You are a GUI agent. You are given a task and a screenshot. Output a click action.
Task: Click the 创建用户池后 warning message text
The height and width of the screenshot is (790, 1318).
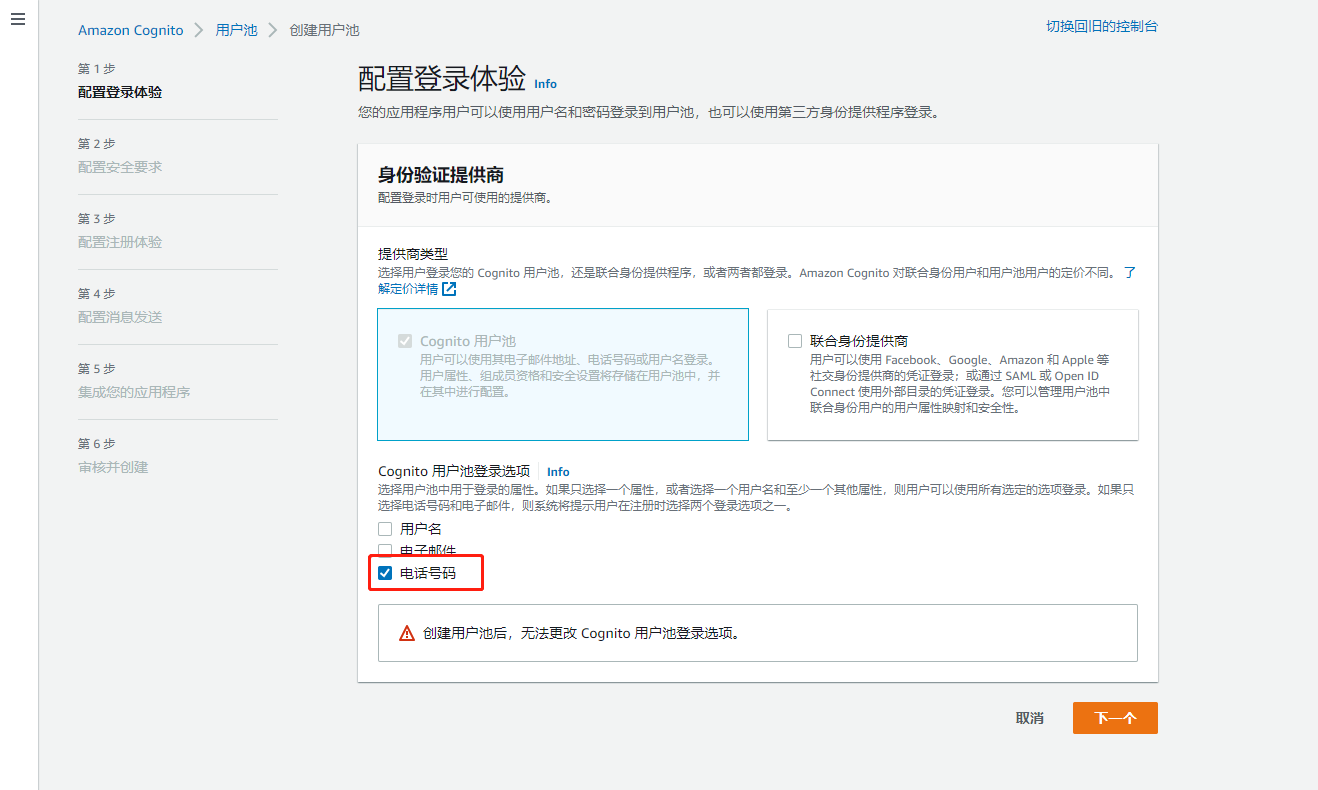pyautogui.click(x=581, y=633)
